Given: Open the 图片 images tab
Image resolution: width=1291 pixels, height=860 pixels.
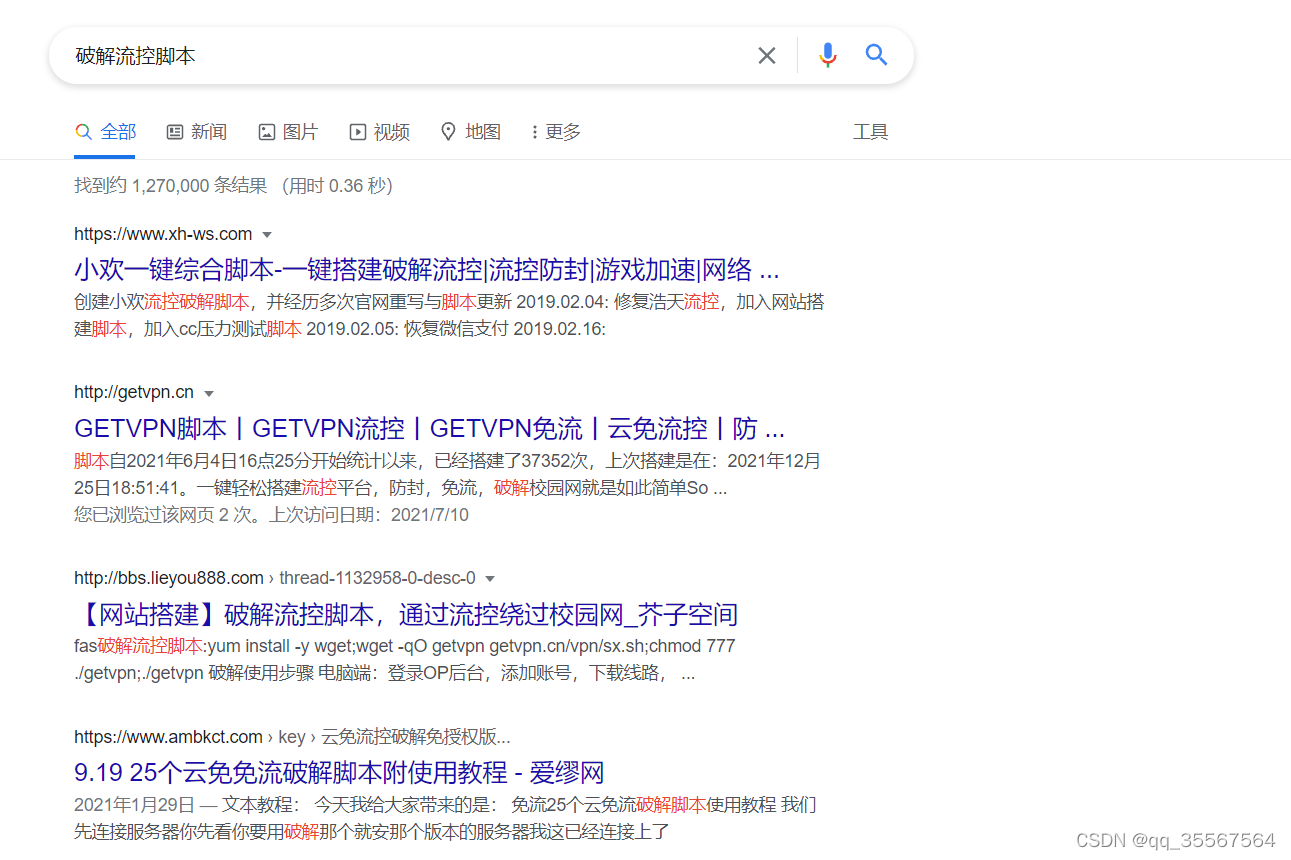Looking at the screenshot, I should 288,132.
